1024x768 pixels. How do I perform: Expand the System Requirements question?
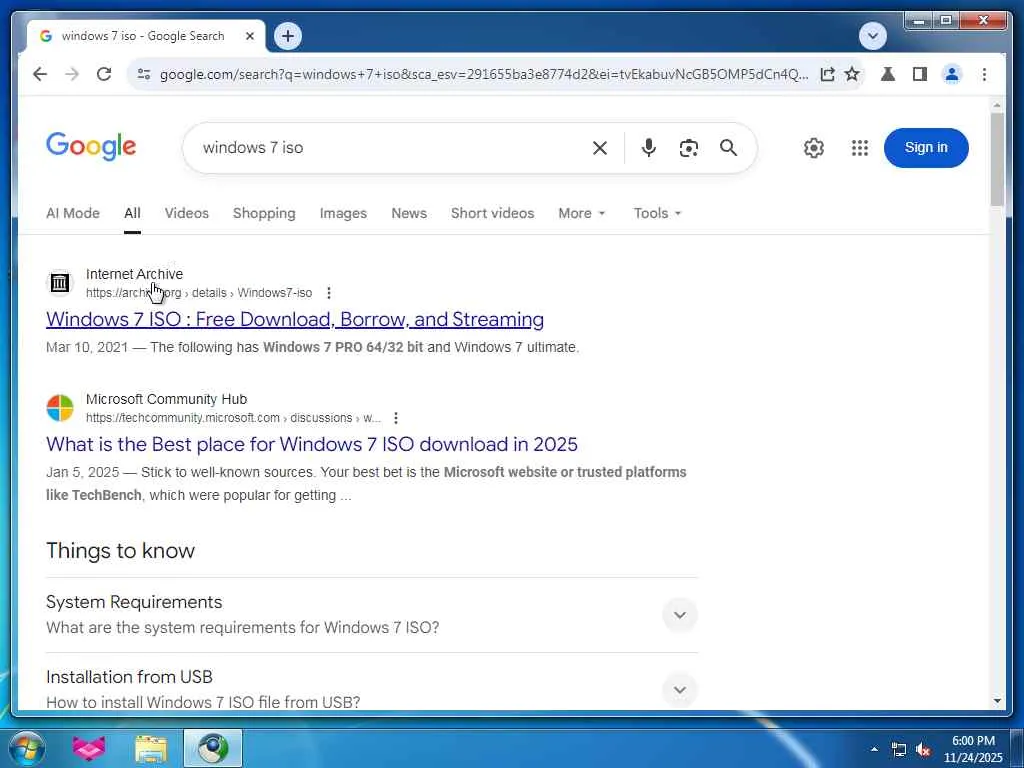click(x=679, y=615)
